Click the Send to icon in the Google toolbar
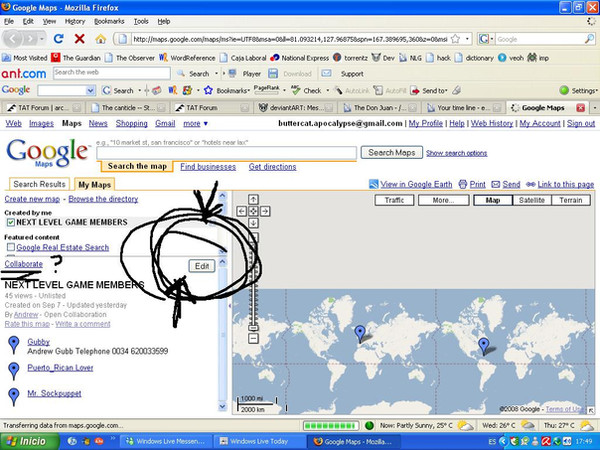The width and height of the screenshot is (600, 450). pos(415,91)
